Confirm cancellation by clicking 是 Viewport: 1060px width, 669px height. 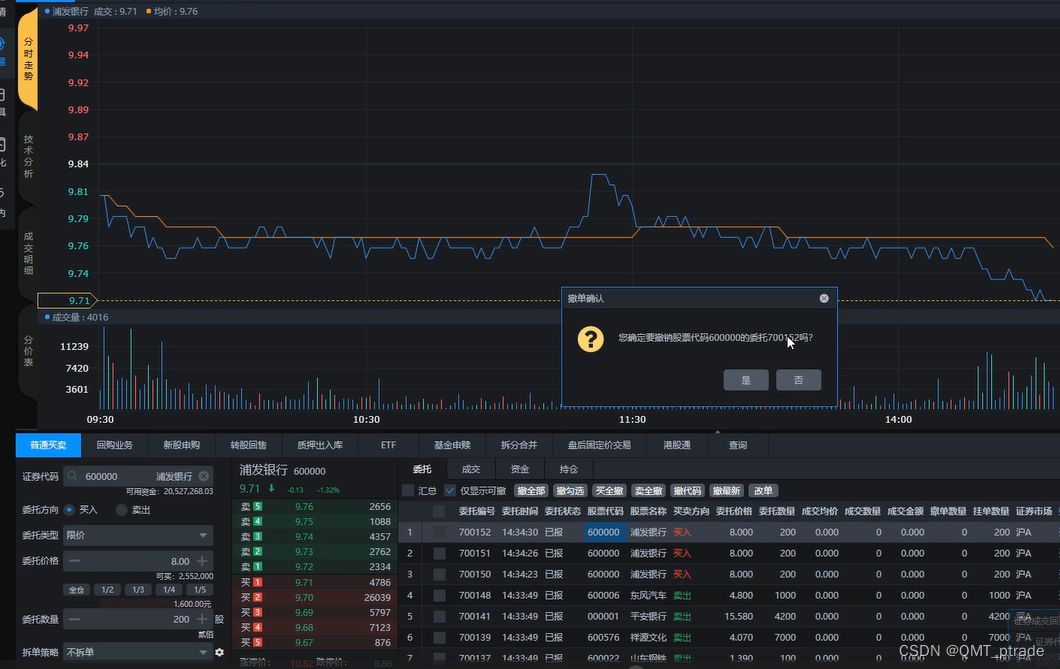coord(746,380)
